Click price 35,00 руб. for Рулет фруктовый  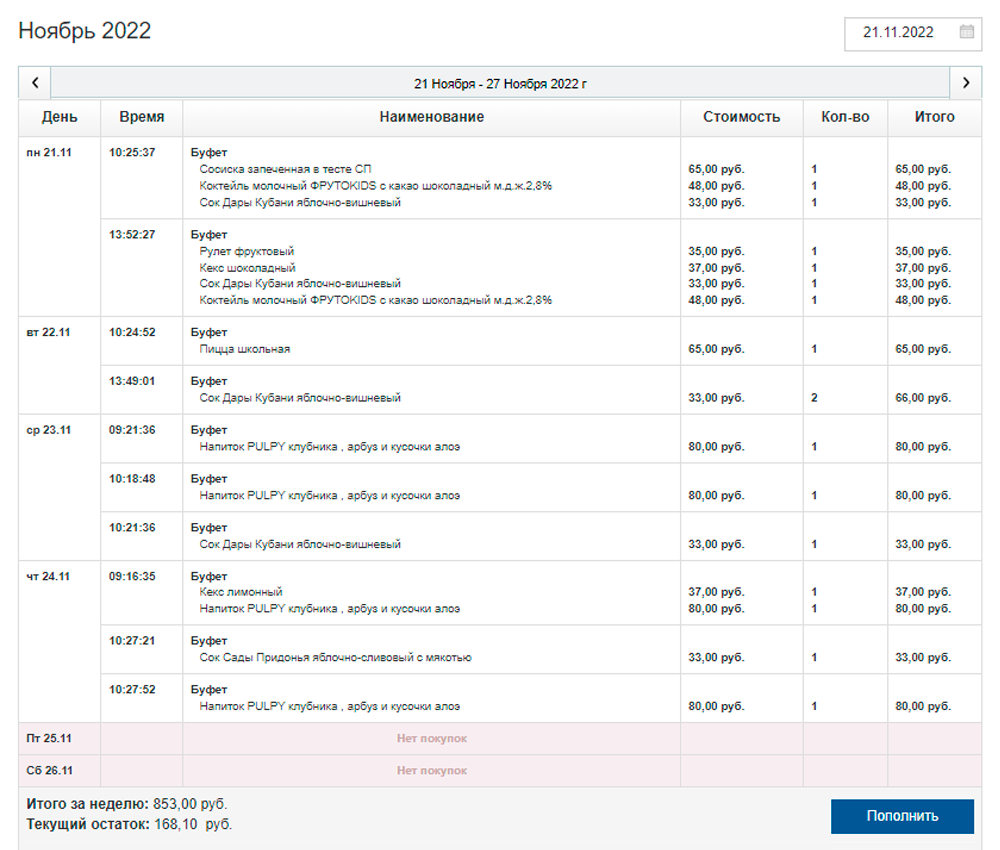tap(716, 251)
